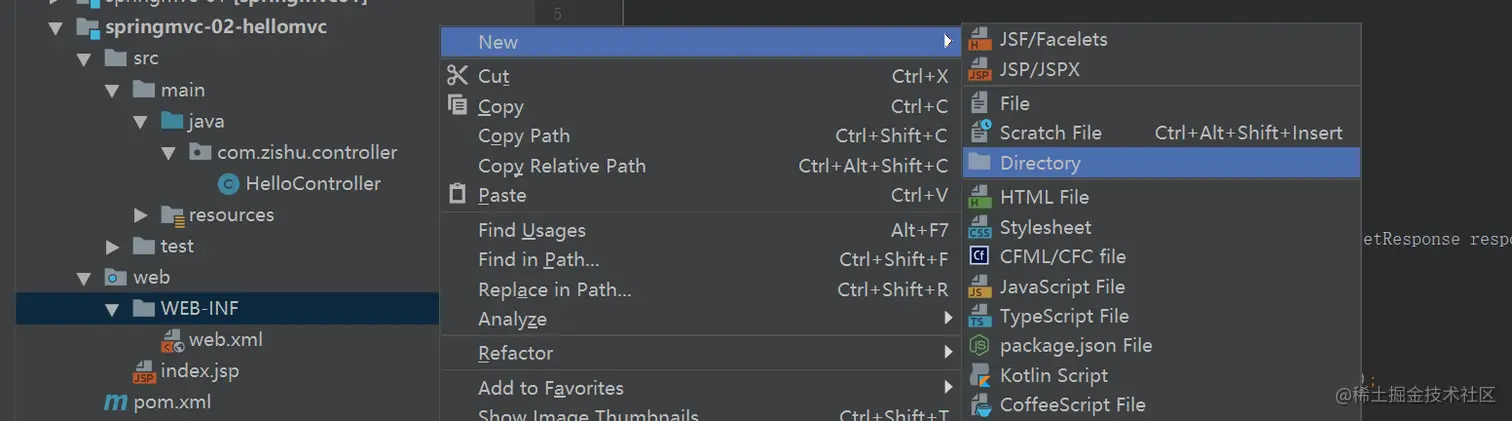Select Copy Relative Path menu entry
The image size is (1512, 421).
point(562,166)
